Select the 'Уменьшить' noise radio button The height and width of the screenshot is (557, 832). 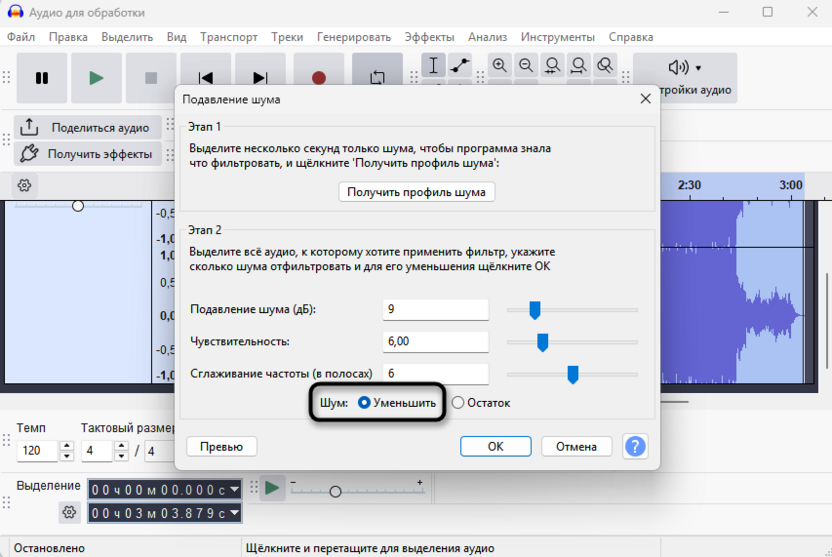point(364,403)
